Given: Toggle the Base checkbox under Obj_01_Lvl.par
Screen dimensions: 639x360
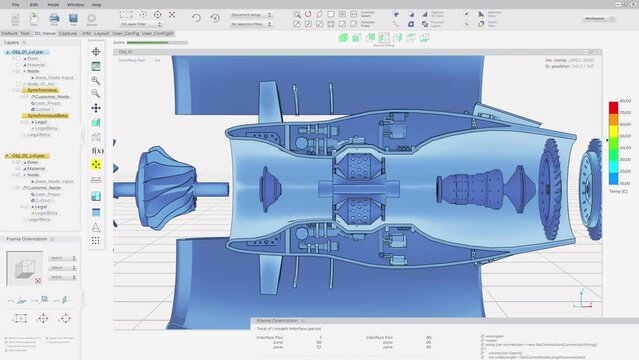Looking at the screenshot, I should (18, 58).
